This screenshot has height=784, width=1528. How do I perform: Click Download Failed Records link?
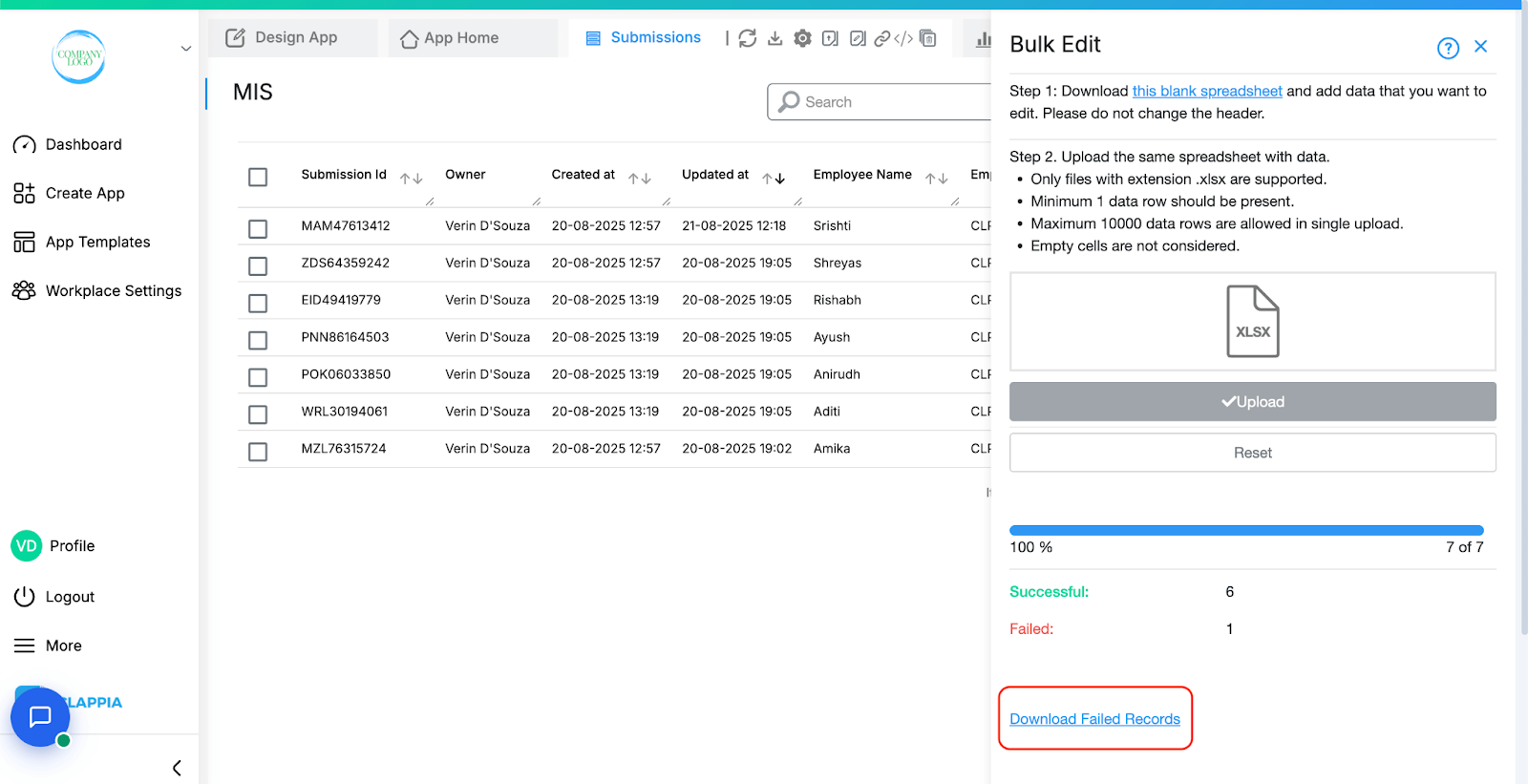pos(1094,719)
